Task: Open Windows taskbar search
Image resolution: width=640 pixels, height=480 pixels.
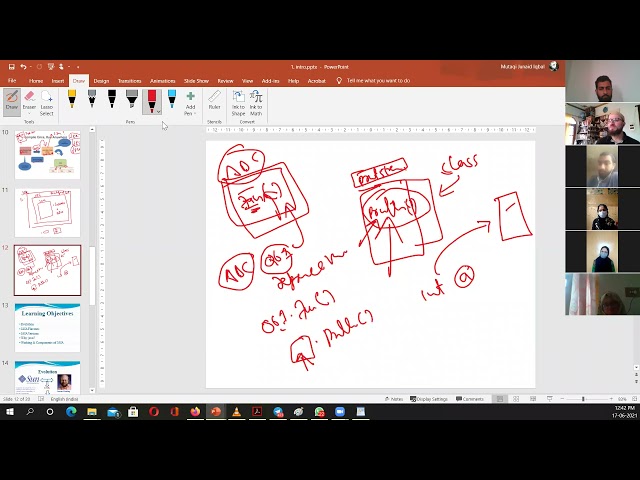Action: pyautogui.click(x=30, y=412)
